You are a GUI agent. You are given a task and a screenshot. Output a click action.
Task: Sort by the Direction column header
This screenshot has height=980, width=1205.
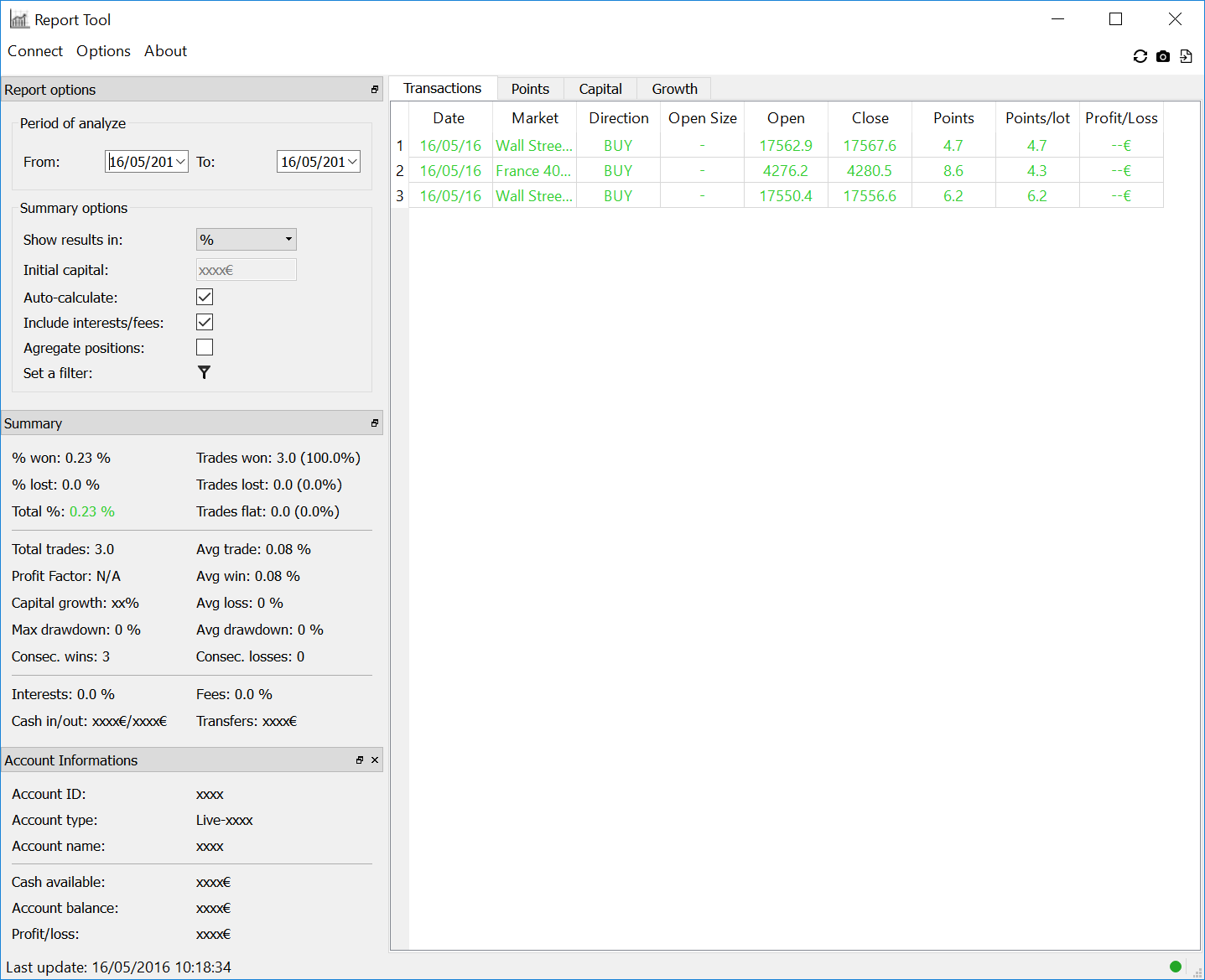pyautogui.click(x=619, y=118)
